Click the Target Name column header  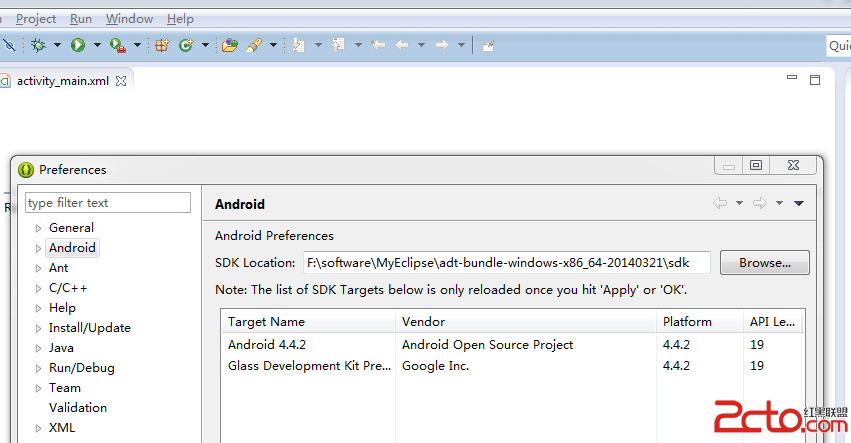point(309,321)
